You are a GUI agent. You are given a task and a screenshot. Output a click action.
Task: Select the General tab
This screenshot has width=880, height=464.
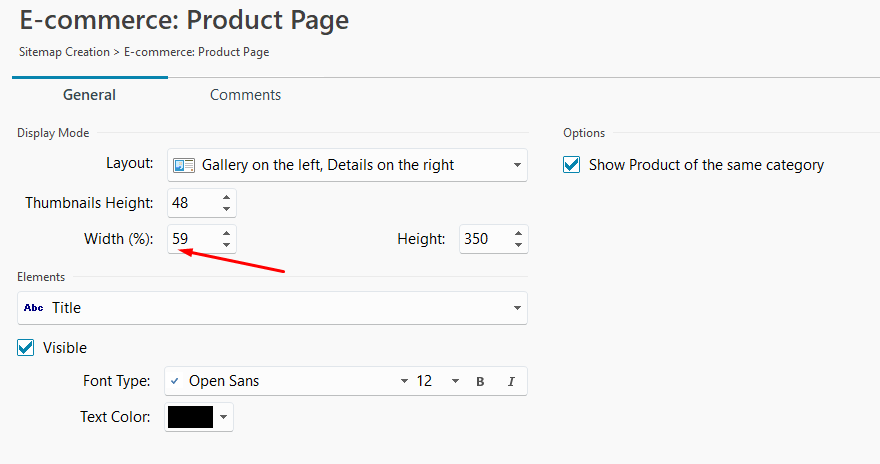(89, 95)
